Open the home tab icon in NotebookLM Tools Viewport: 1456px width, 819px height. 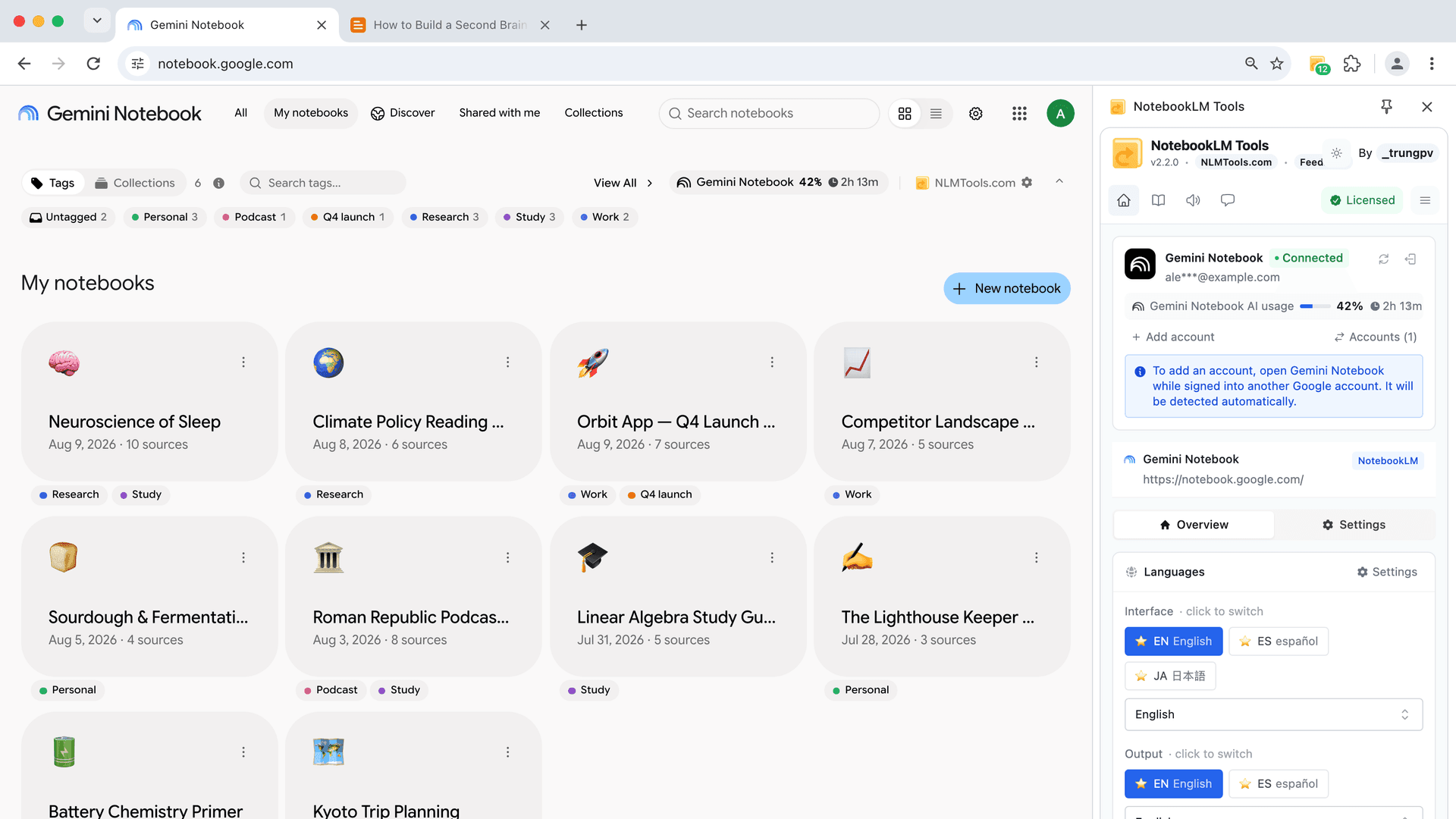click(x=1124, y=200)
